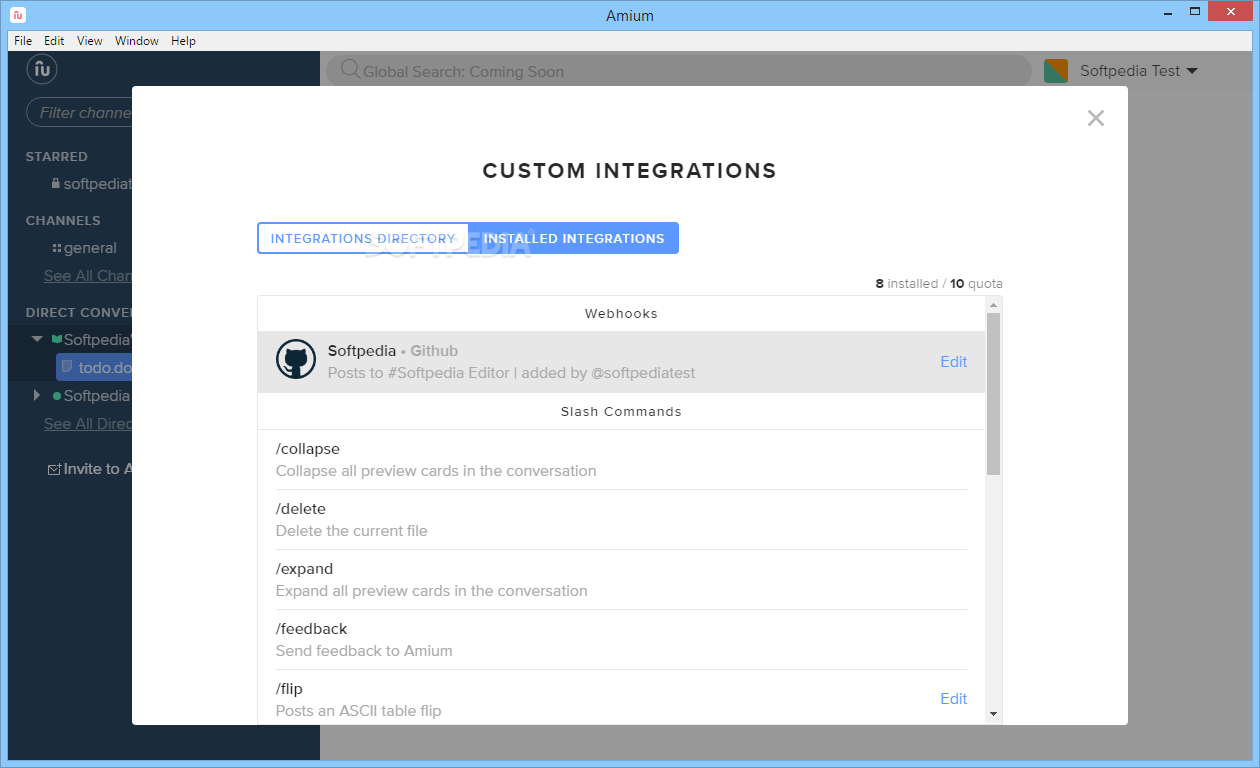Image resolution: width=1260 pixels, height=768 pixels.
Task: Open the View menu
Action: click(x=90, y=41)
